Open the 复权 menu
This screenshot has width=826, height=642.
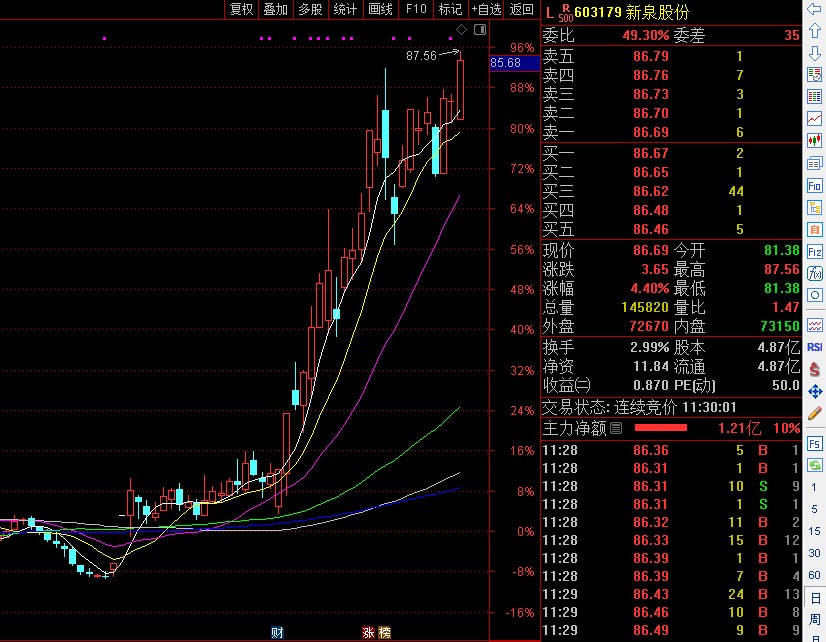click(242, 9)
